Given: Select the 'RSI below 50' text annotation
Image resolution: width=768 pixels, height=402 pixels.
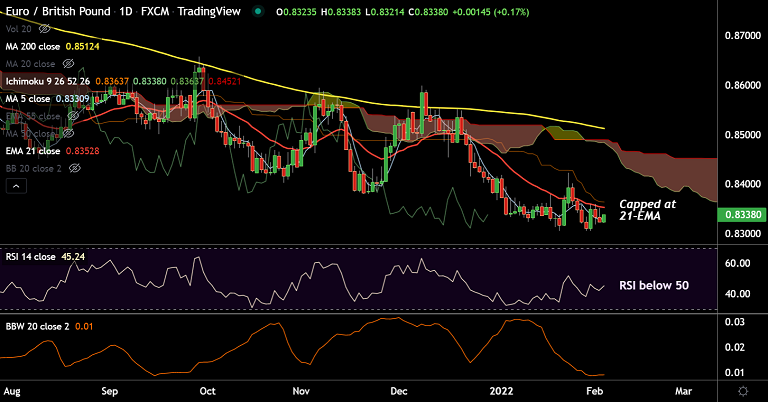Looking at the screenshot, I should coord(654,285).
